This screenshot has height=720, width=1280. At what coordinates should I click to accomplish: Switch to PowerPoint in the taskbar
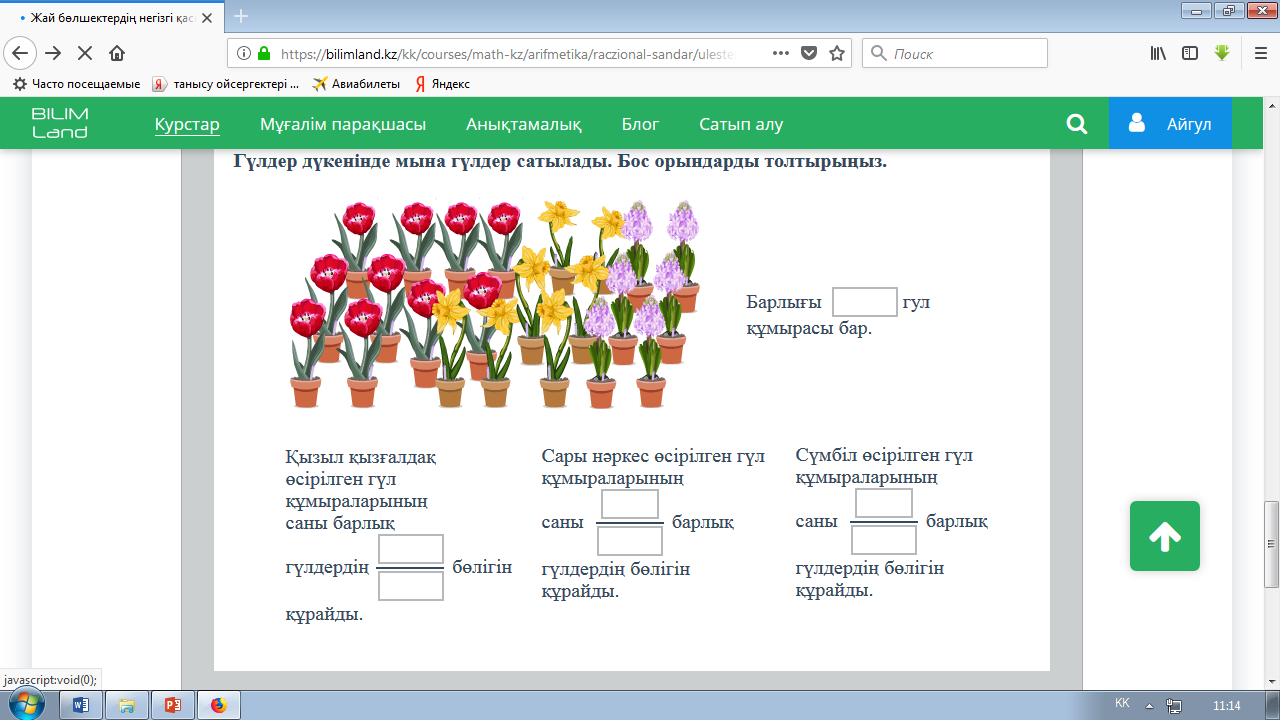tap(173, 705)
